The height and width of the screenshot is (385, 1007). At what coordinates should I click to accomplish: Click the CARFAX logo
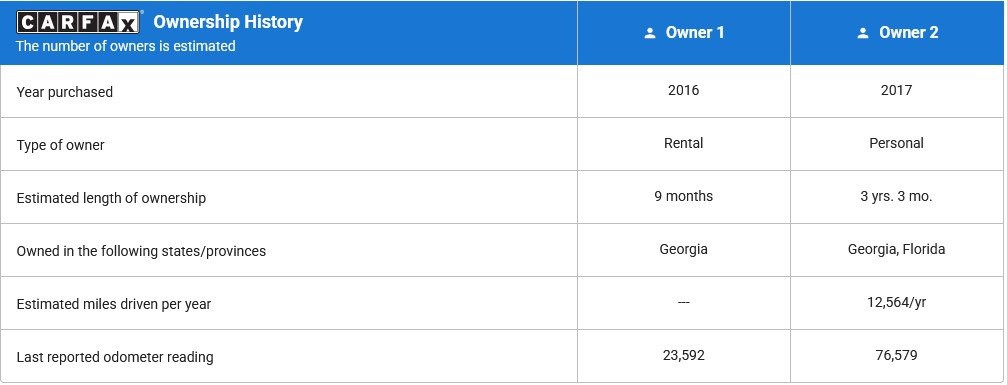click(78, 22)
